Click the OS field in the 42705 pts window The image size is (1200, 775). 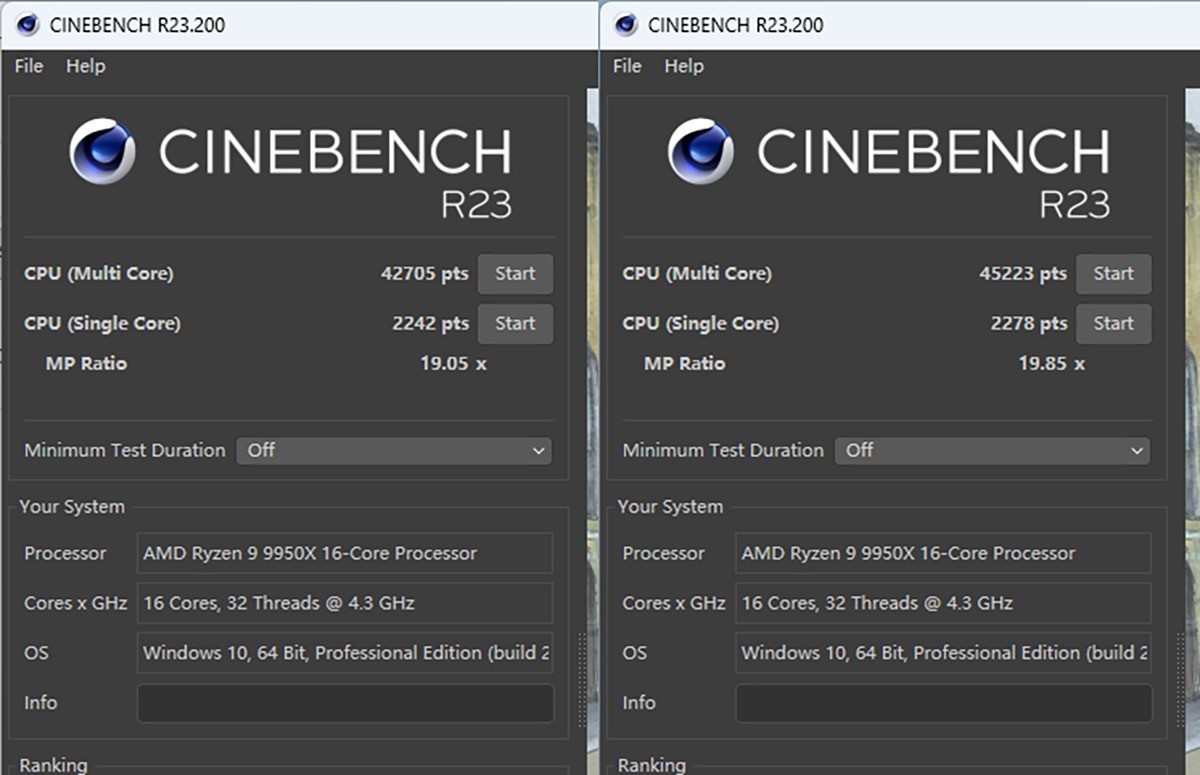[x=345, y=653]
